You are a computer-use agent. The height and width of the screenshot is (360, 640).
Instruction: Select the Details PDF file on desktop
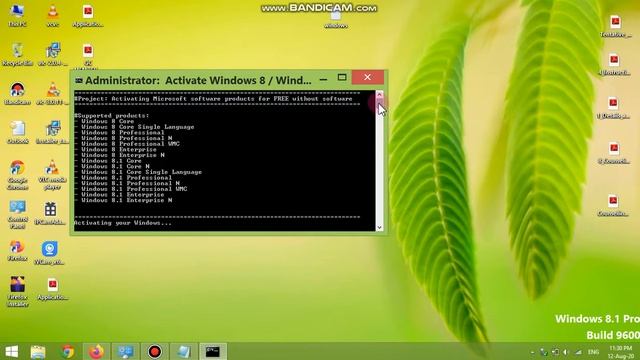tap(613, 108)
